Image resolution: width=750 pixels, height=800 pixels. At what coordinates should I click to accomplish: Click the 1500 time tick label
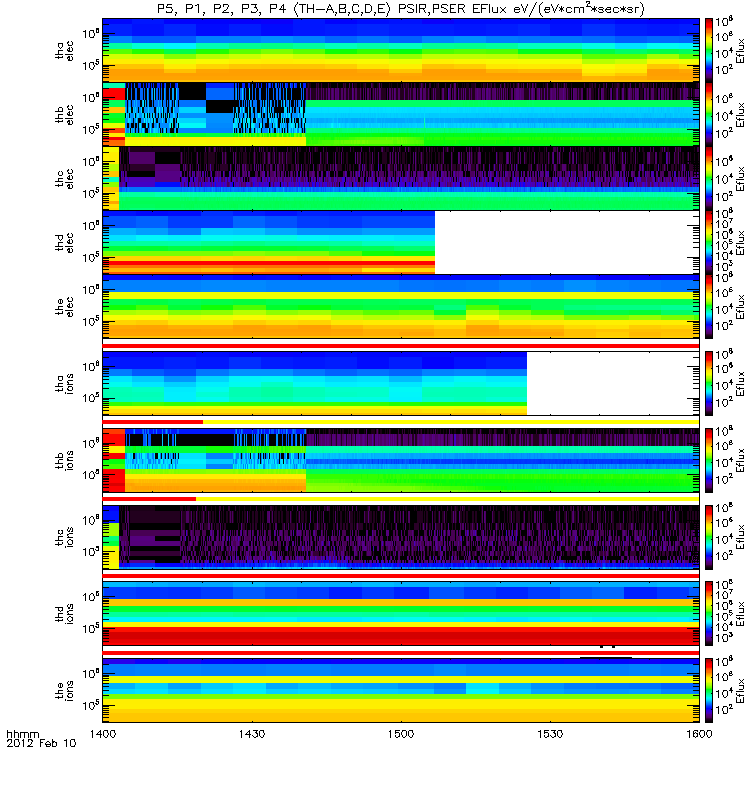(401, 734)
